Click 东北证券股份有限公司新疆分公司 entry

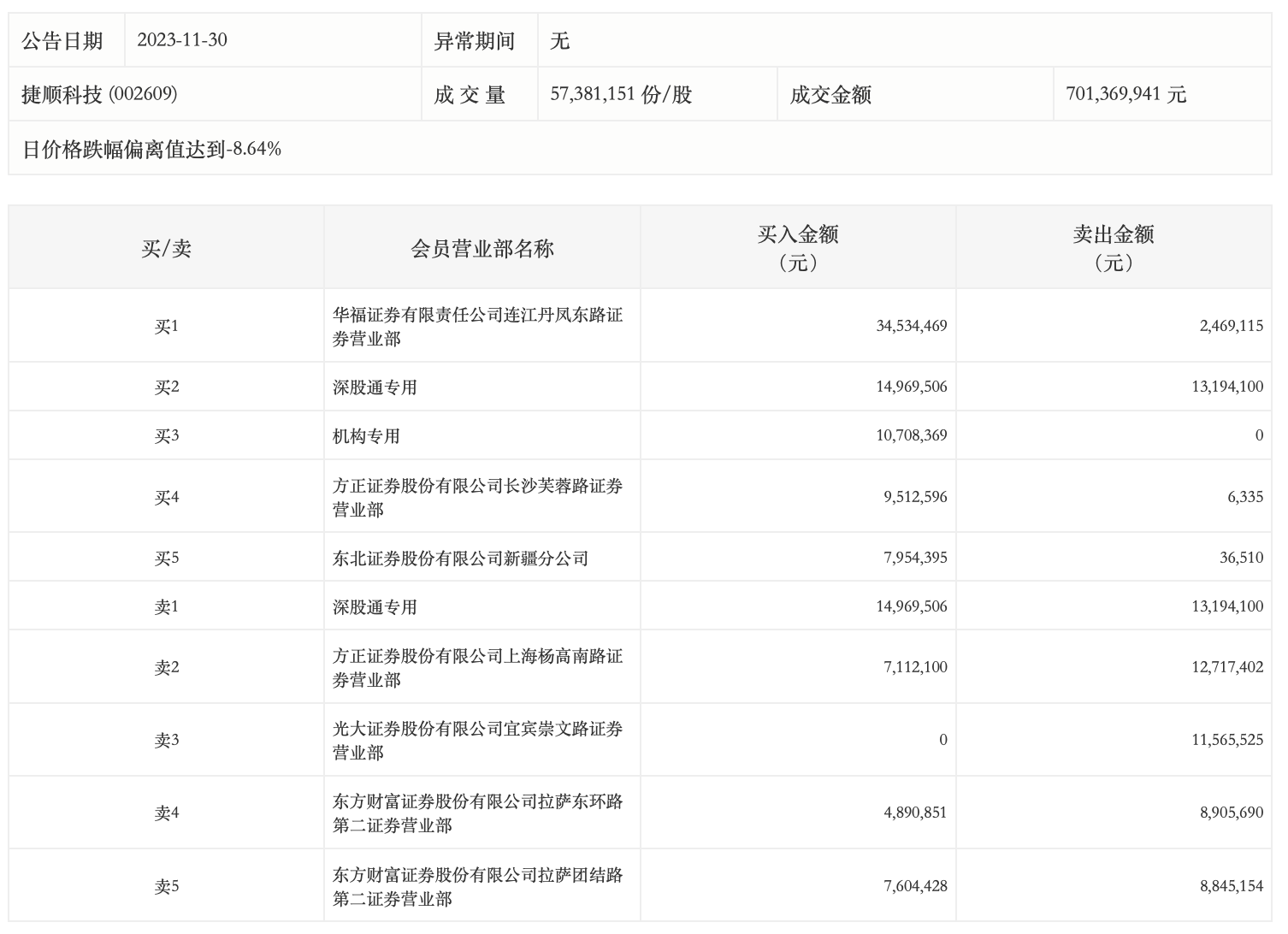click(460, 559)
